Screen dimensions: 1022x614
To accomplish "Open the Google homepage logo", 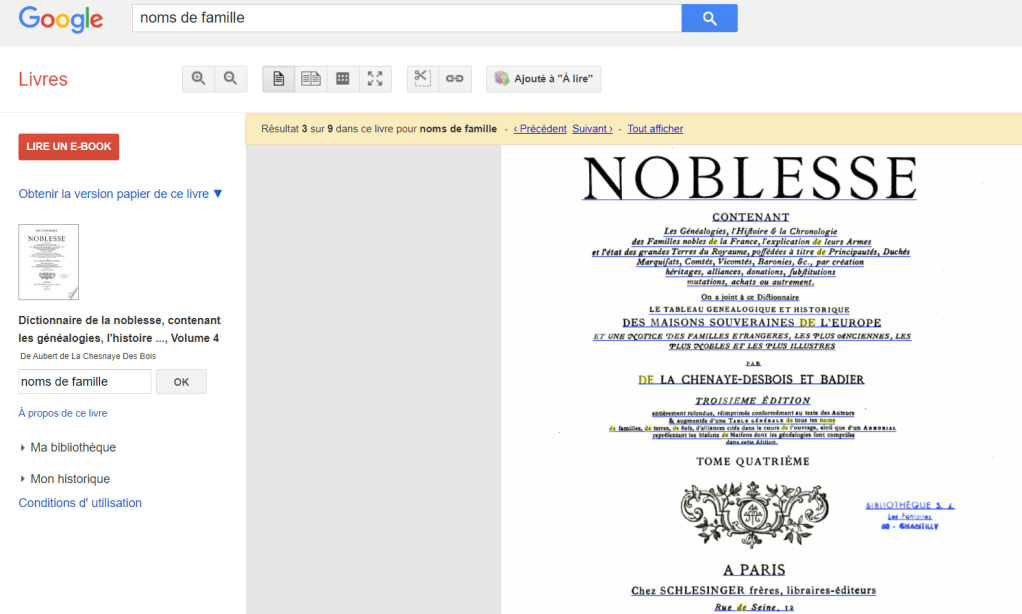I will (61, 19).
